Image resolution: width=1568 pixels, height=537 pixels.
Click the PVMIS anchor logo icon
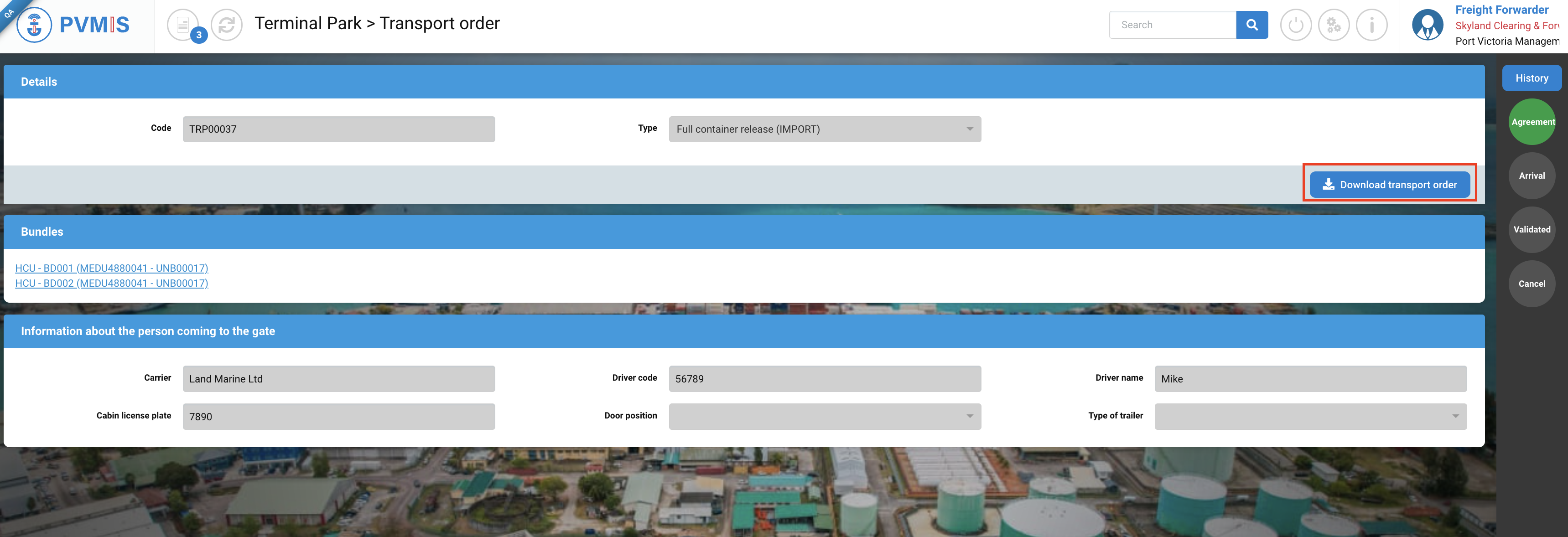point(34,25)
